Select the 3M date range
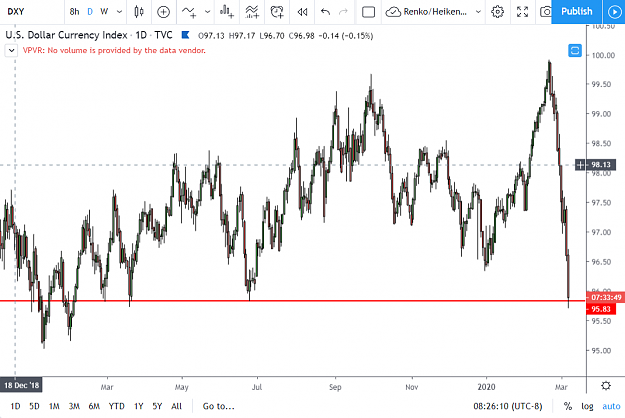 (74, 406)
